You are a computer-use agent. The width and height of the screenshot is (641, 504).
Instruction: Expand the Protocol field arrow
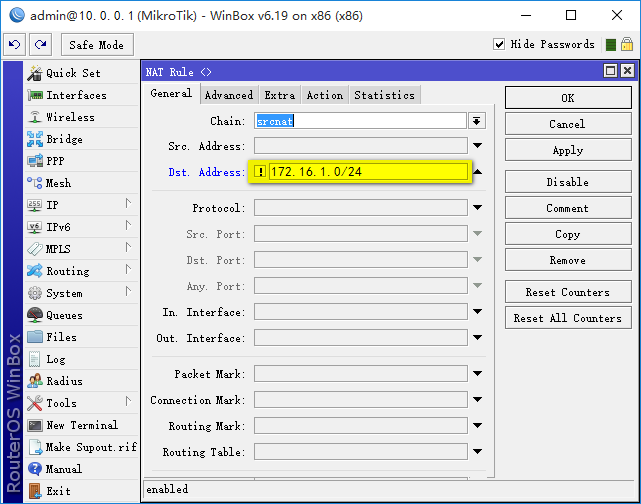pyautogui.click(x=477, y=209)
